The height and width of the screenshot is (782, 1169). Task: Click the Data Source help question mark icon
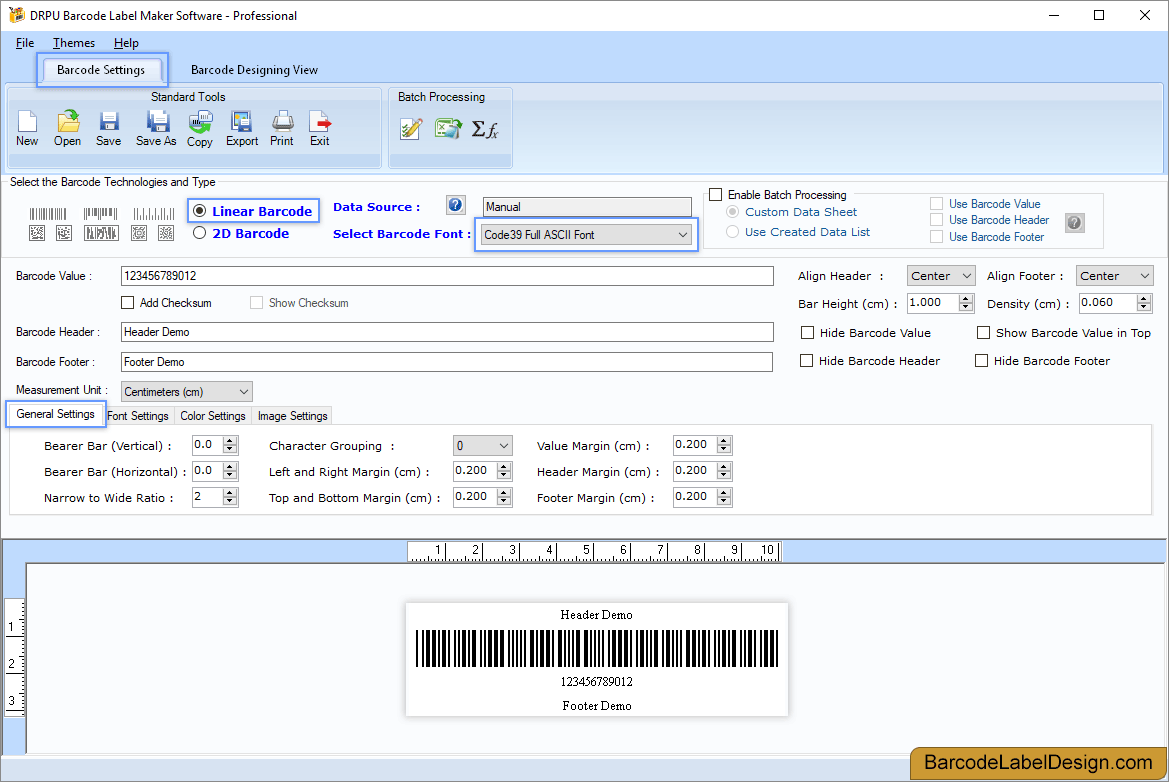coord(455,204)
